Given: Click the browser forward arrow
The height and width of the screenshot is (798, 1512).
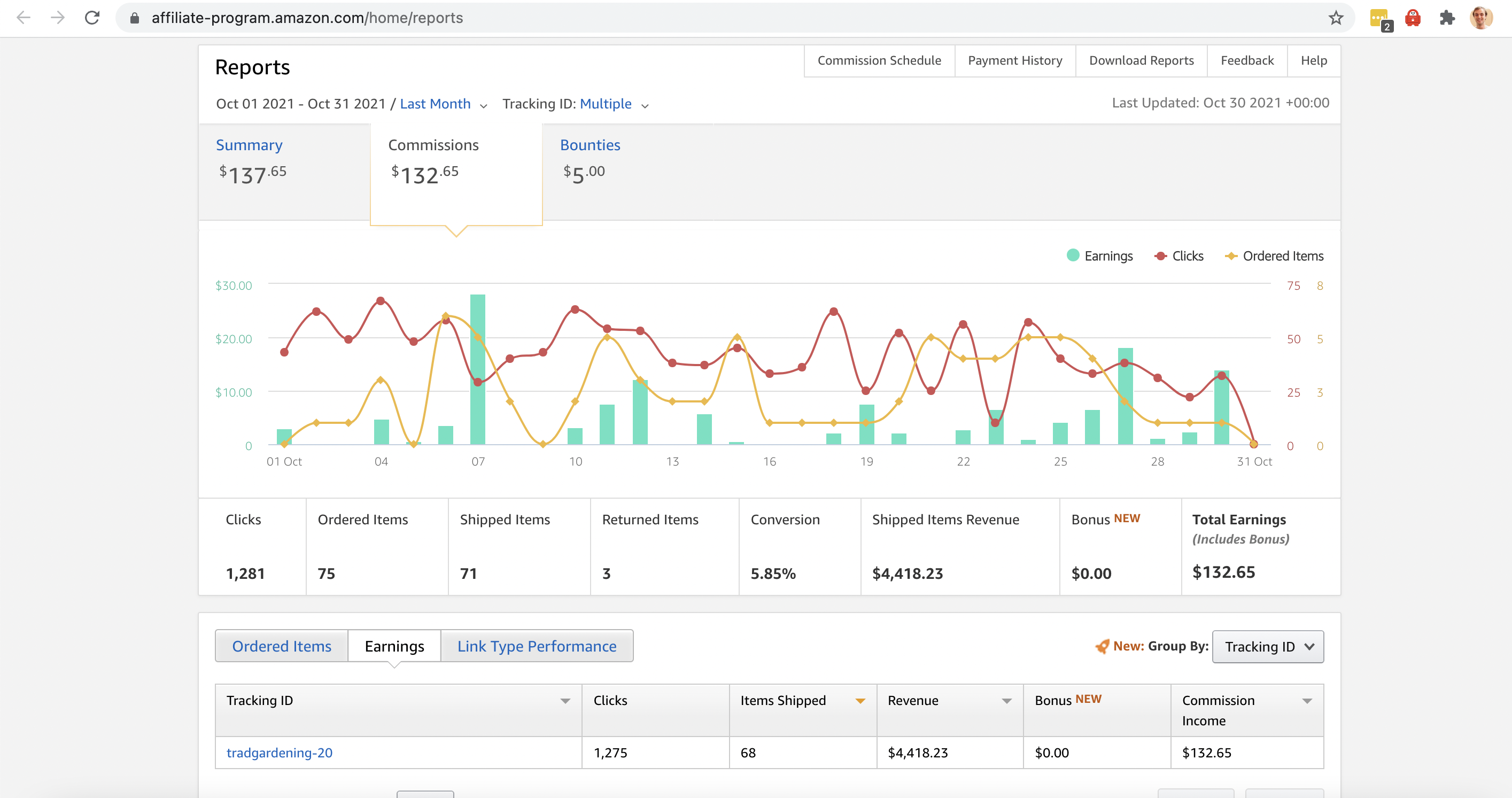Looking at the screenshot, I should (58, 18).
